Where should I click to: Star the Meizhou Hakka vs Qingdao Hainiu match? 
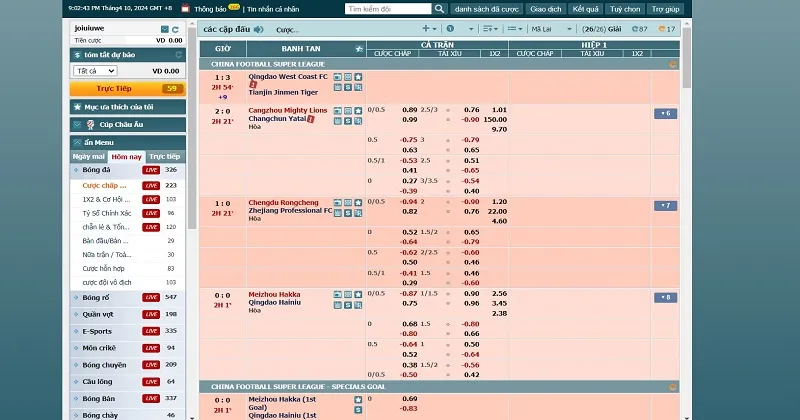(x=359, y=295)
